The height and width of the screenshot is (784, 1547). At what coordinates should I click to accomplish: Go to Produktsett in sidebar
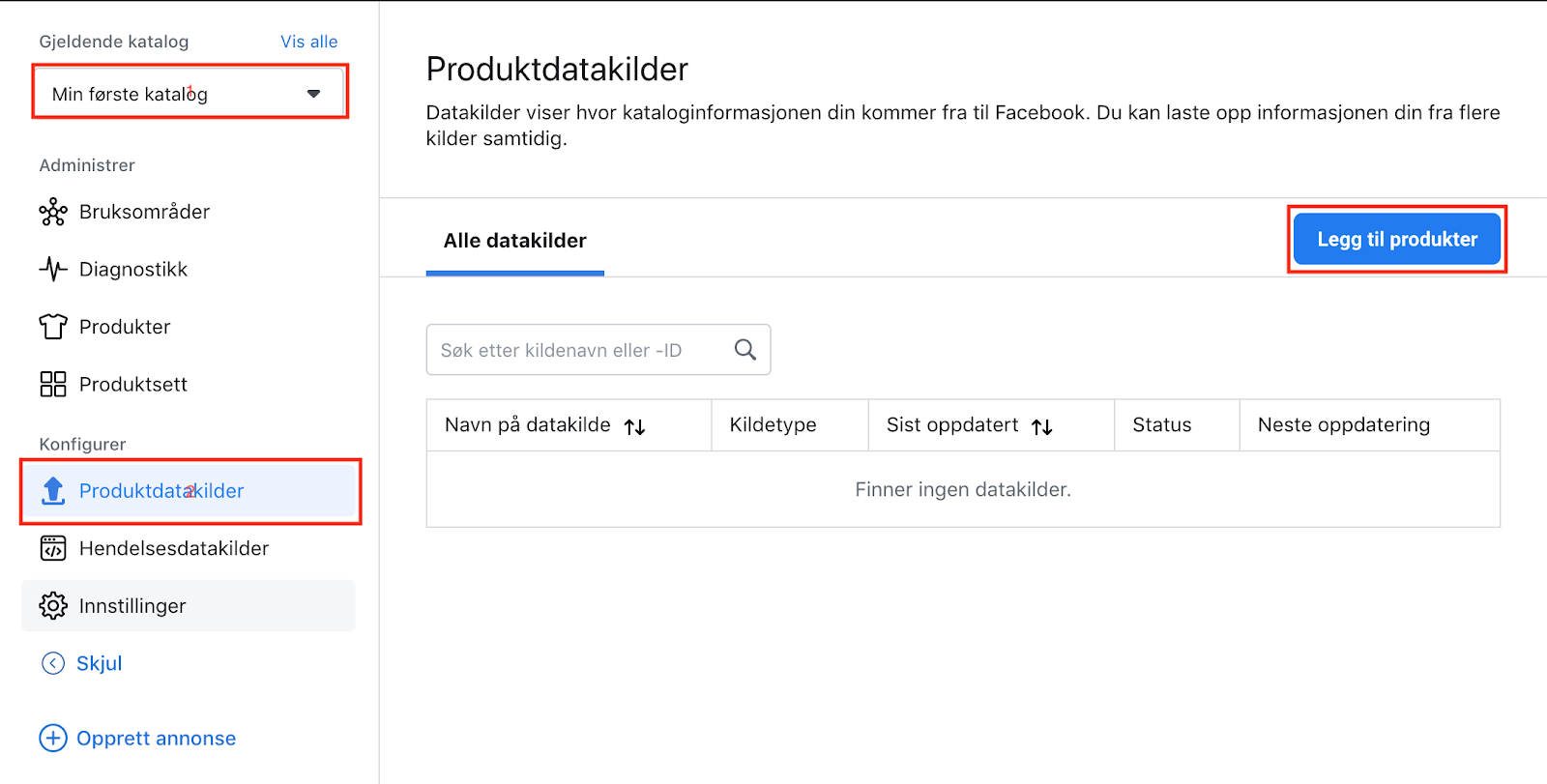click(133, 385)
